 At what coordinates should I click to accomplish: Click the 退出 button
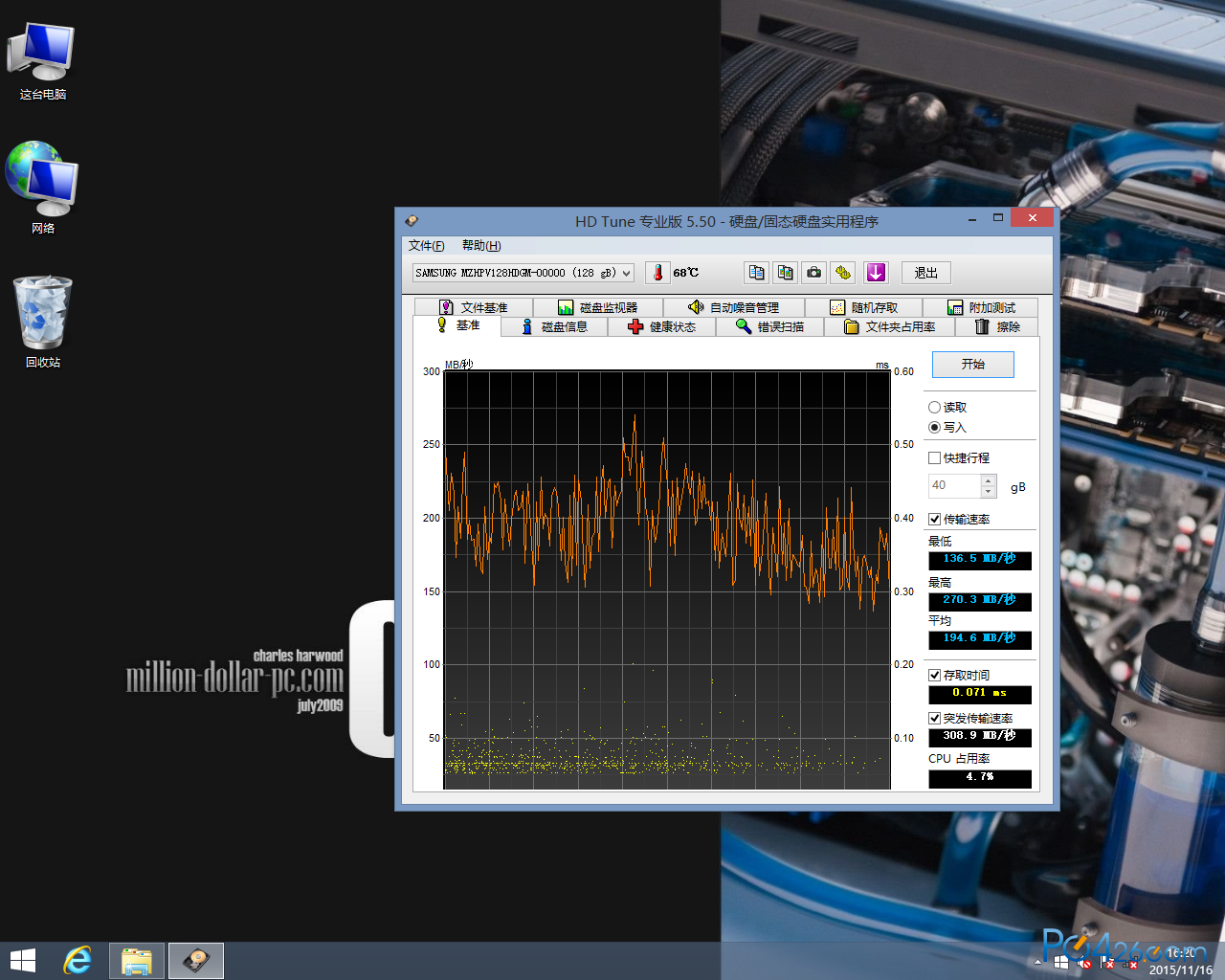click(925, 273)
